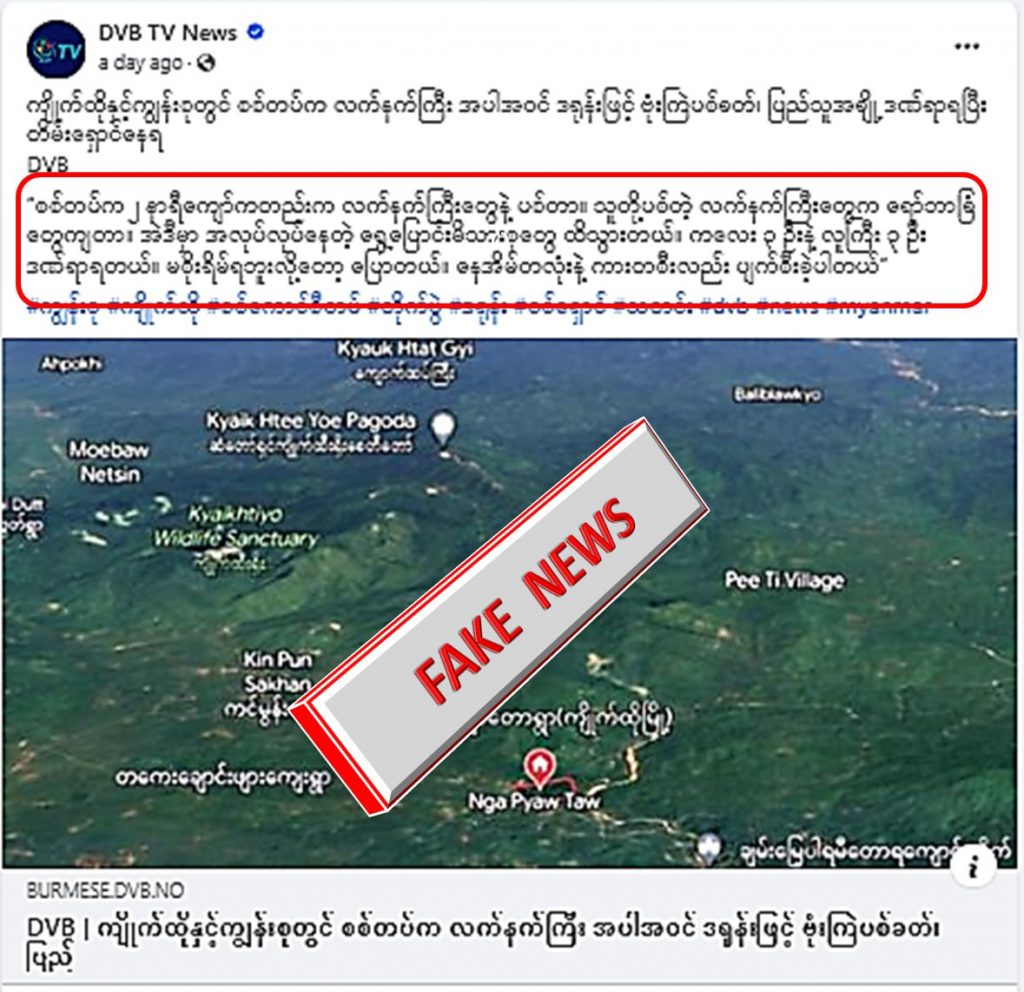Click the Kyaikhtiyo Wildlife Sanctuary map label
Screen dimensions: 1024x992
[236, 526]
